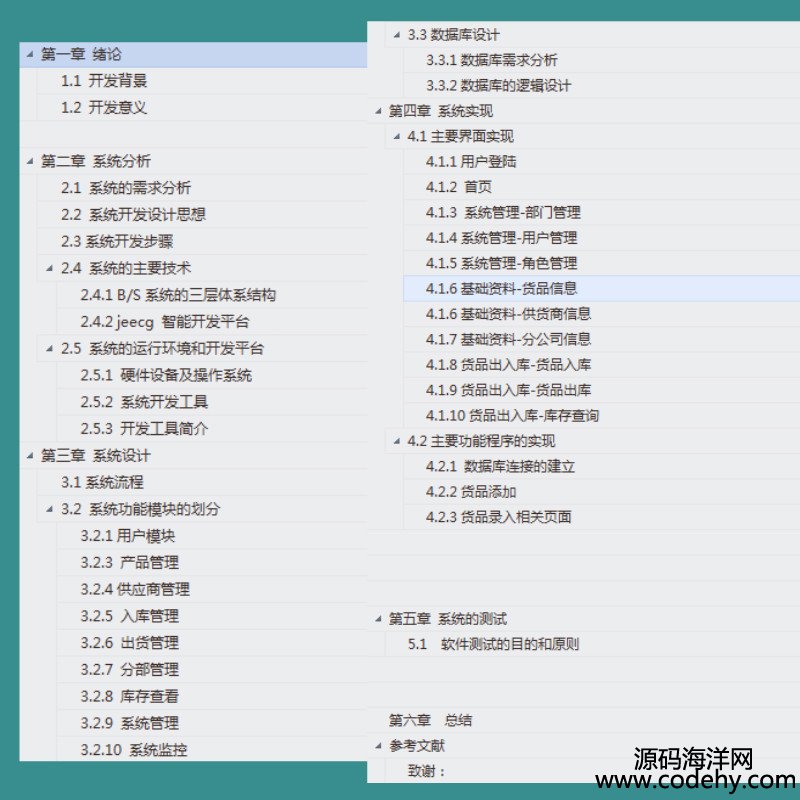
Task: Collapse the 参考文献 triangle
Action: click(x=378, y=746)
